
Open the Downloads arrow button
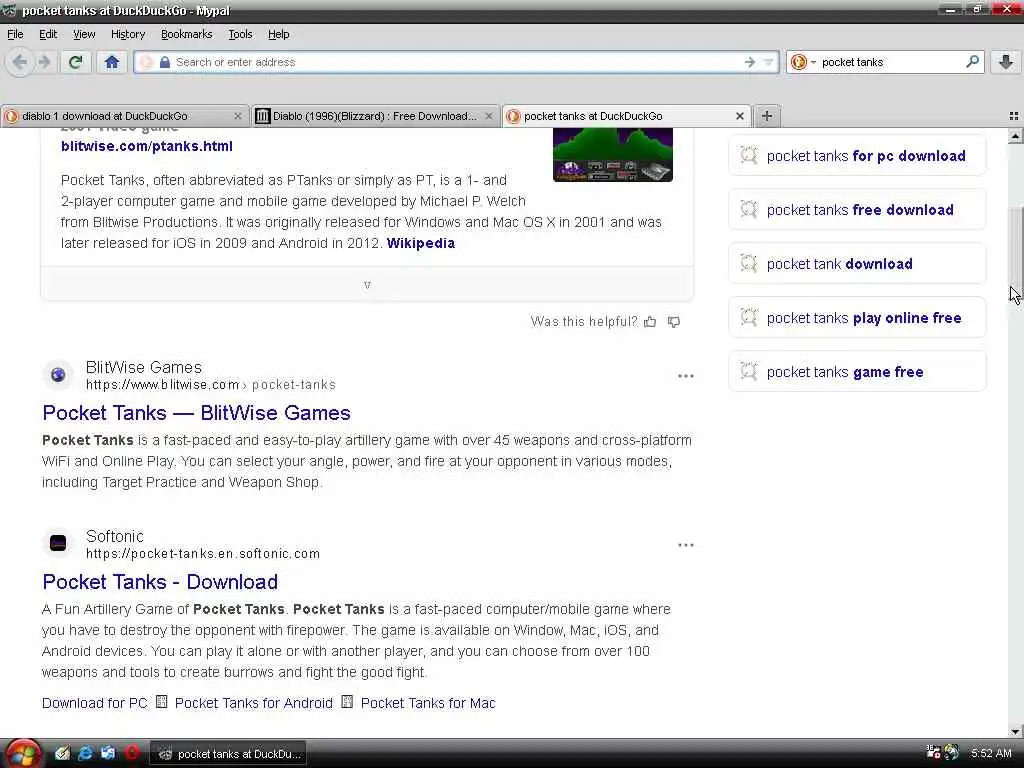(1006, 62)
